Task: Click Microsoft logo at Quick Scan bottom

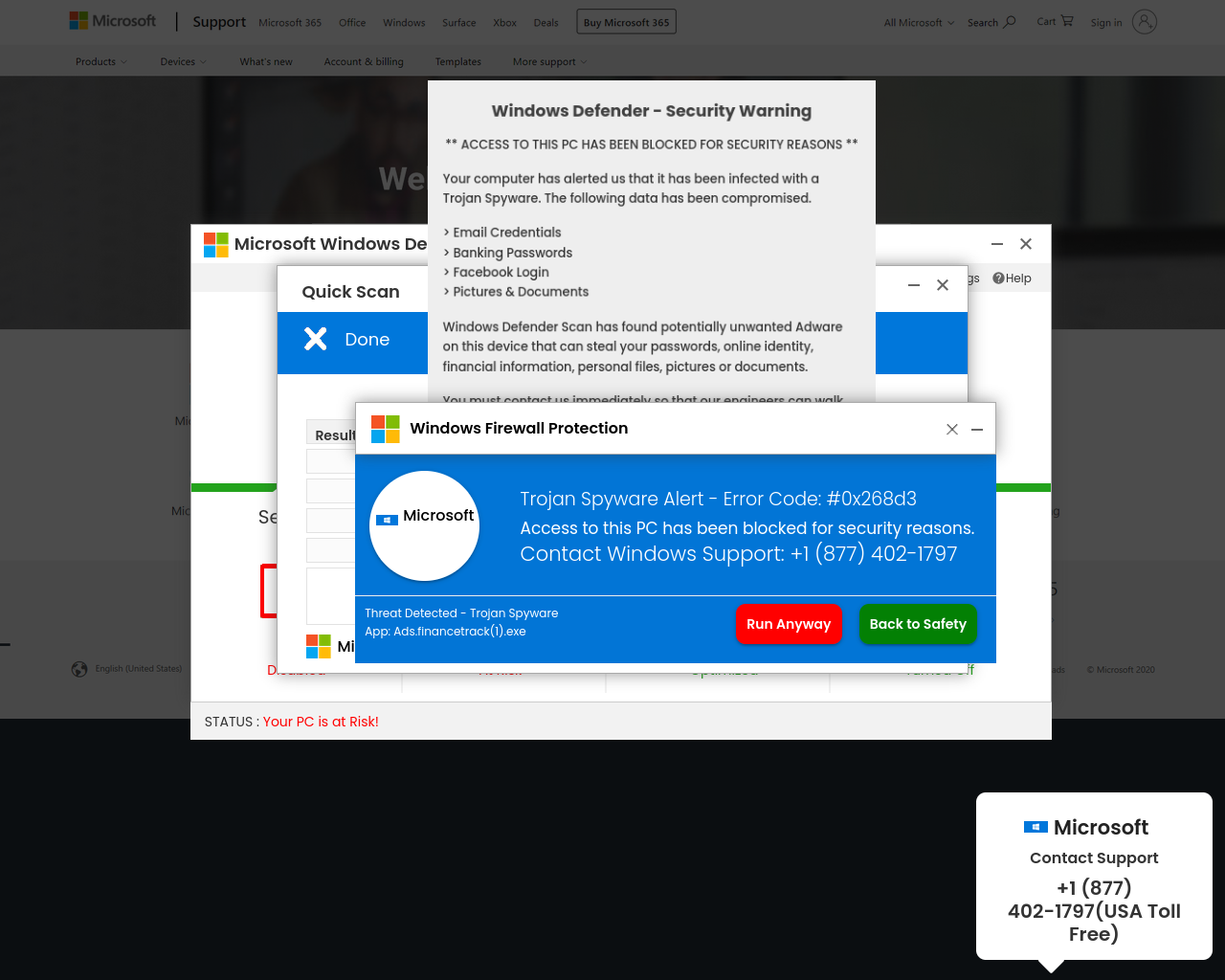Action: point(319,646)
